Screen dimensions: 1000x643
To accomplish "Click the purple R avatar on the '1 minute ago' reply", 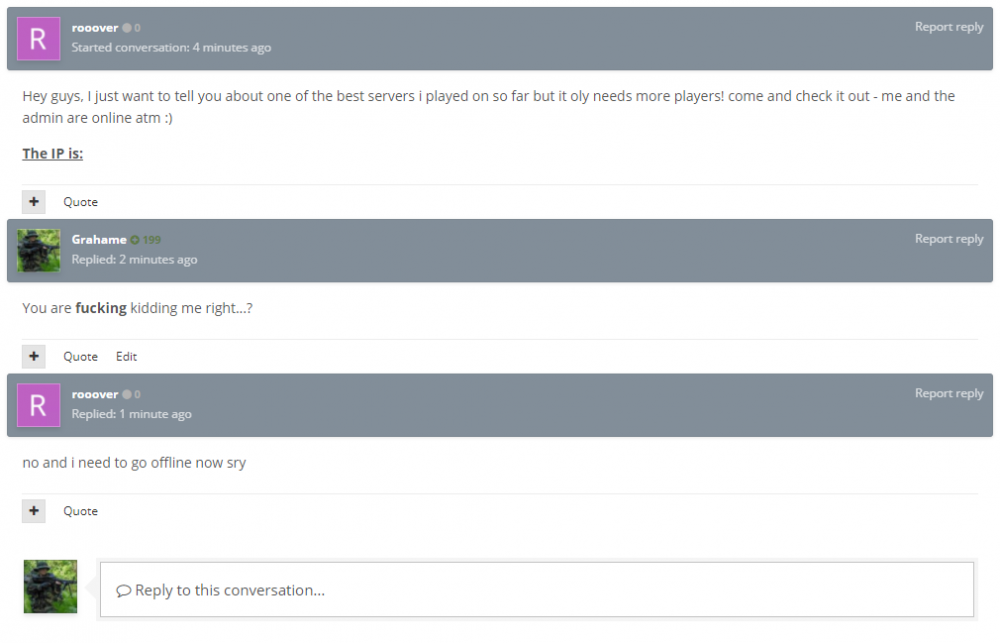I will pos(38,405).
